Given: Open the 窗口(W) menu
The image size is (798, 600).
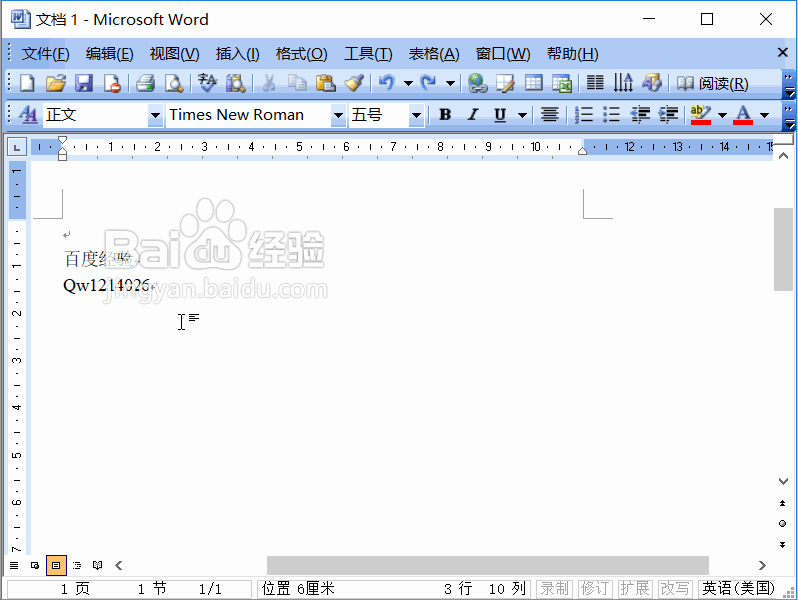Looking at the screenshot, I should point(503,54).
